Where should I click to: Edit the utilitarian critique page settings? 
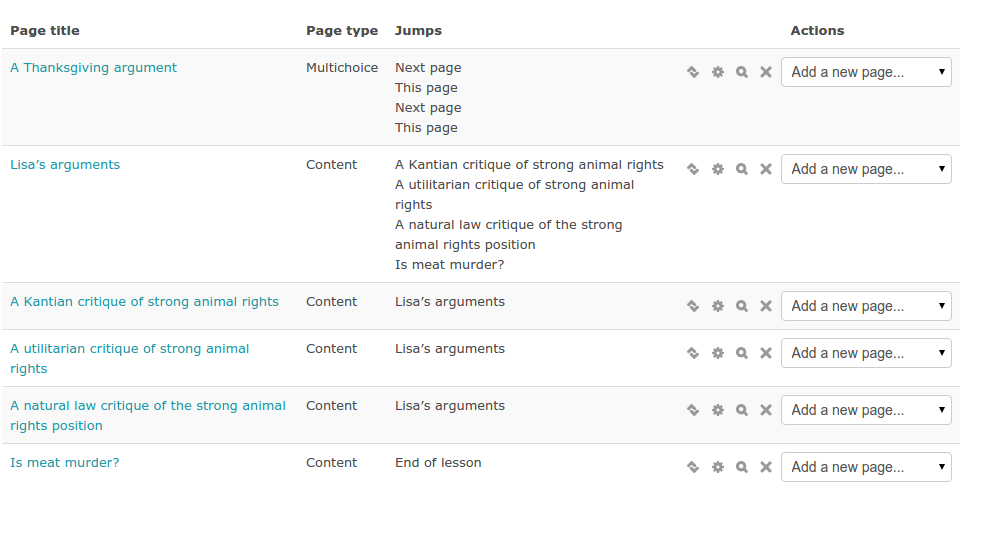point(717,353)
